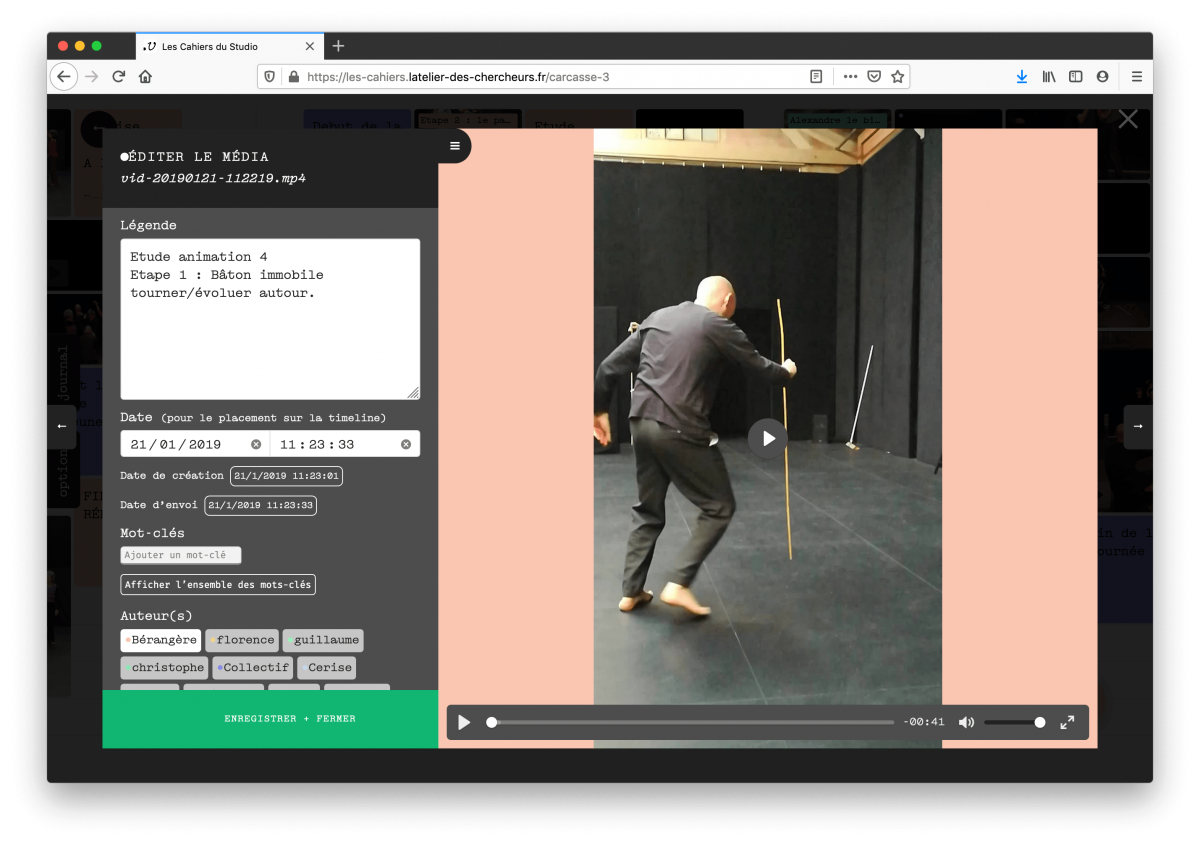The height and width of the screenshot is (845, 1200).
Task: Toggle author guillaume
Action: [323, 640]
